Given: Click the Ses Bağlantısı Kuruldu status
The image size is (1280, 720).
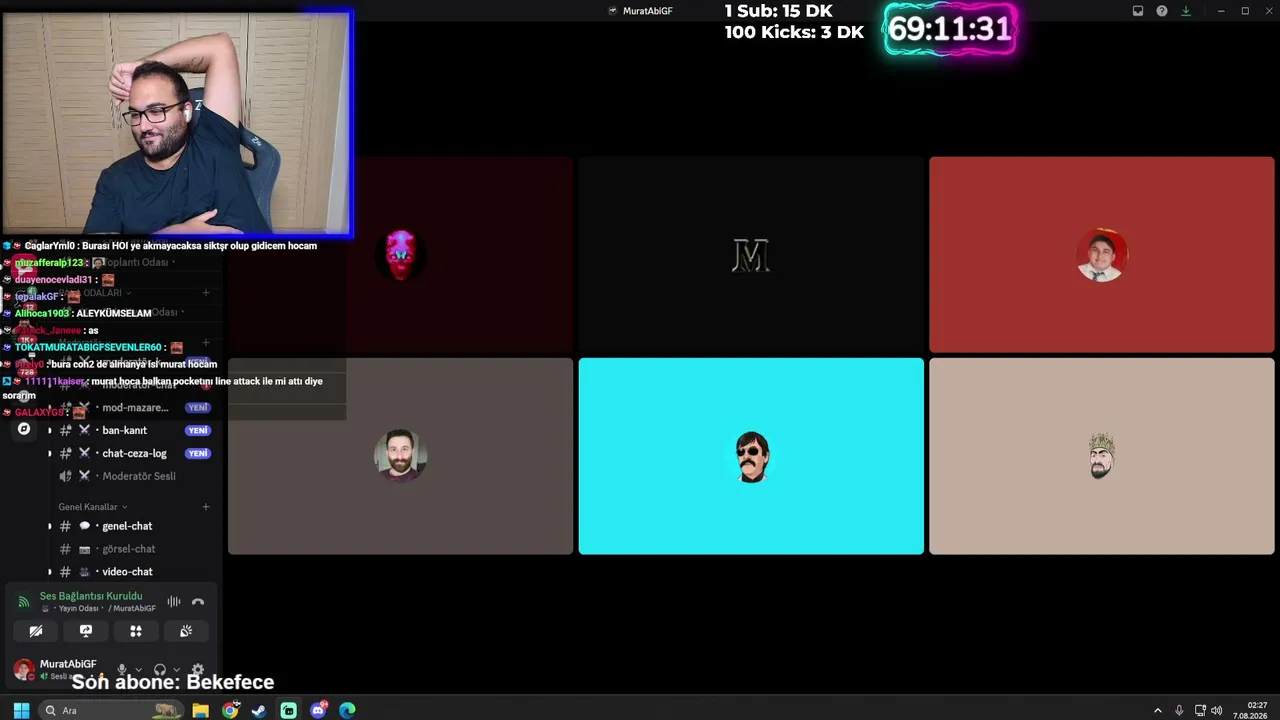Looking at the screenshot, I should [91, 596].
